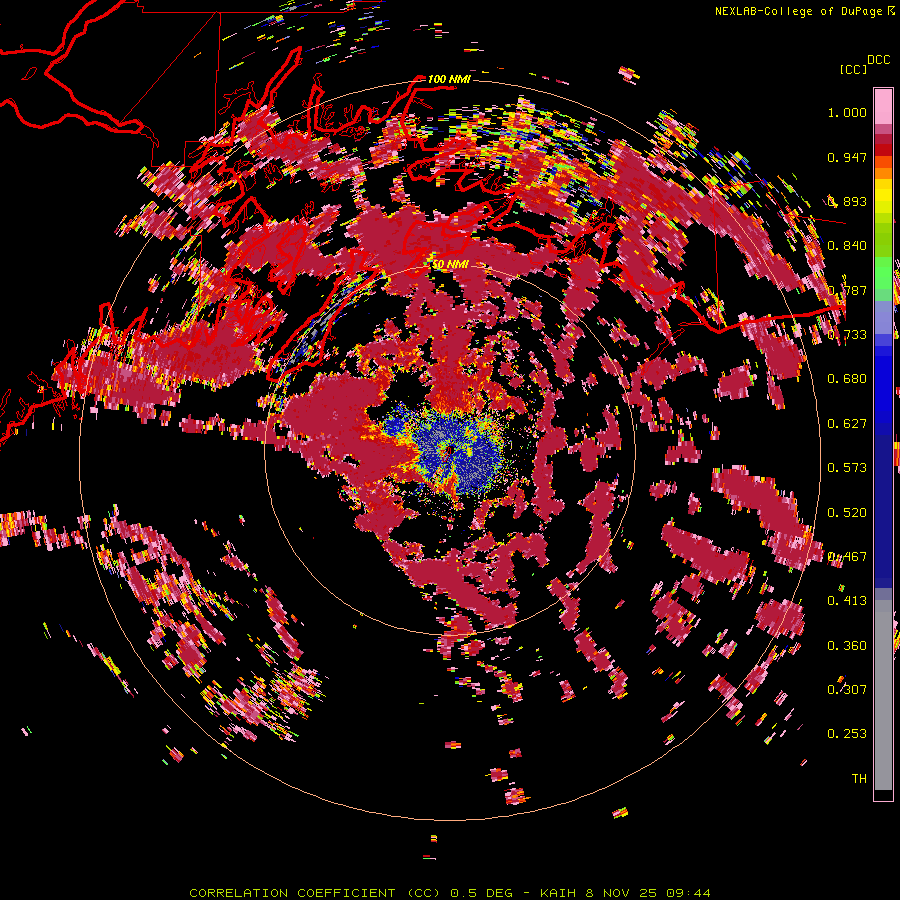This screenshot has height=900, width=900.
Task: Click the KAIH station identifier in the caption
Action: pos(559,893)
